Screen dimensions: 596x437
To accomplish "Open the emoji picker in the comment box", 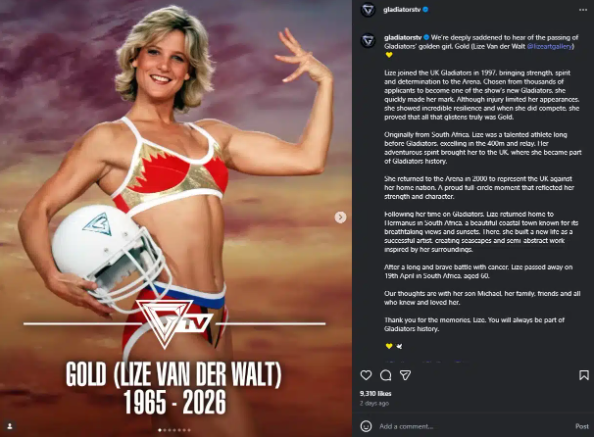I will pos(366,426).
